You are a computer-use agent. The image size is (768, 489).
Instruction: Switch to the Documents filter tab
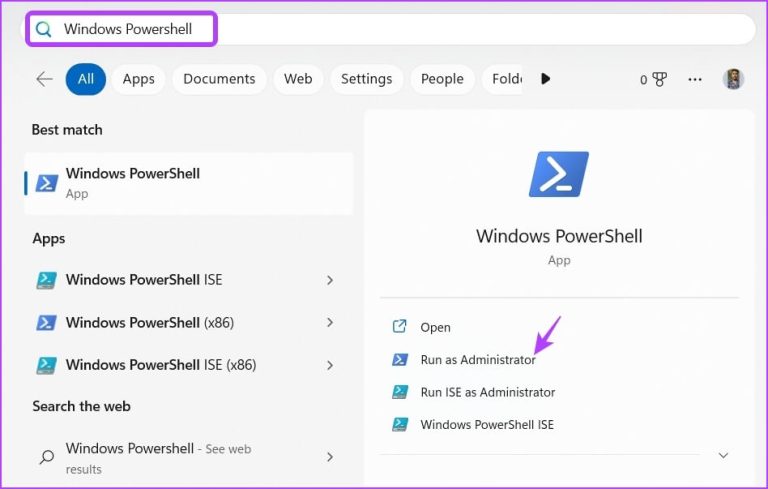(x=219, y=79)
